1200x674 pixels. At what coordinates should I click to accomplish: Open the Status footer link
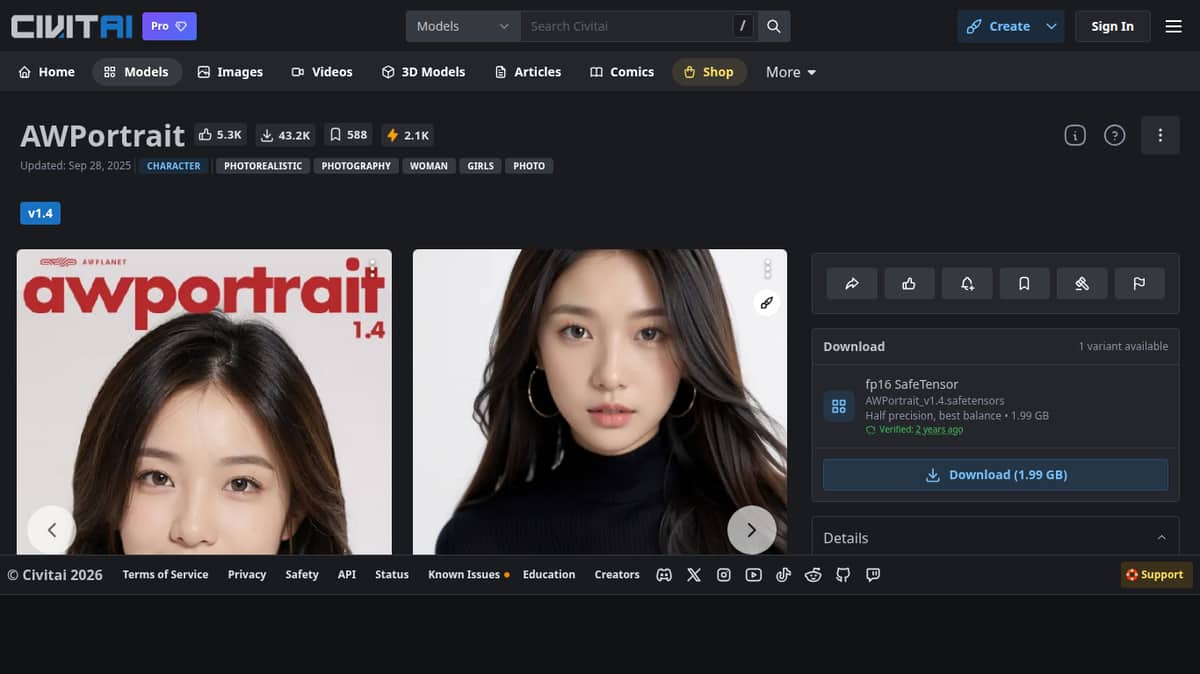pyautogui.click(x=392, y=575)
